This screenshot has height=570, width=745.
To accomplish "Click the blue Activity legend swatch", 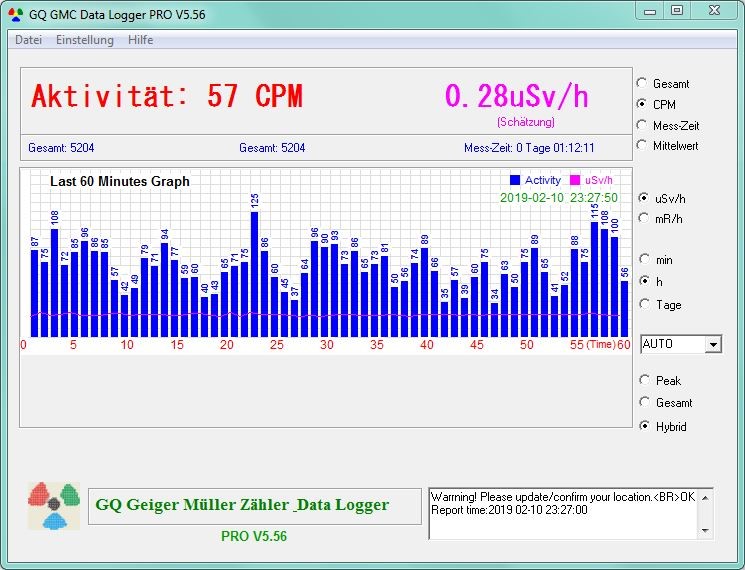I will point(515,180).
